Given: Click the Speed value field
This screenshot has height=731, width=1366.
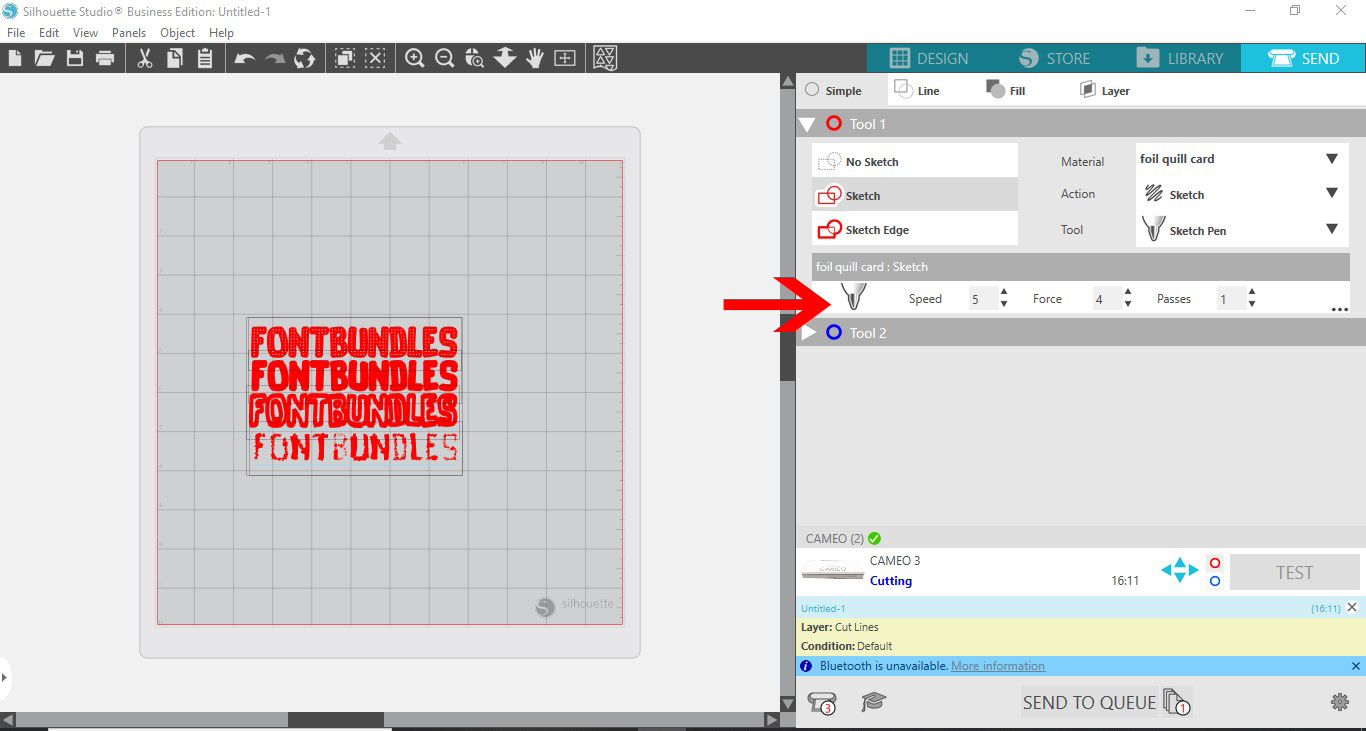Looking at the screenshot, I should click(982, 298).
